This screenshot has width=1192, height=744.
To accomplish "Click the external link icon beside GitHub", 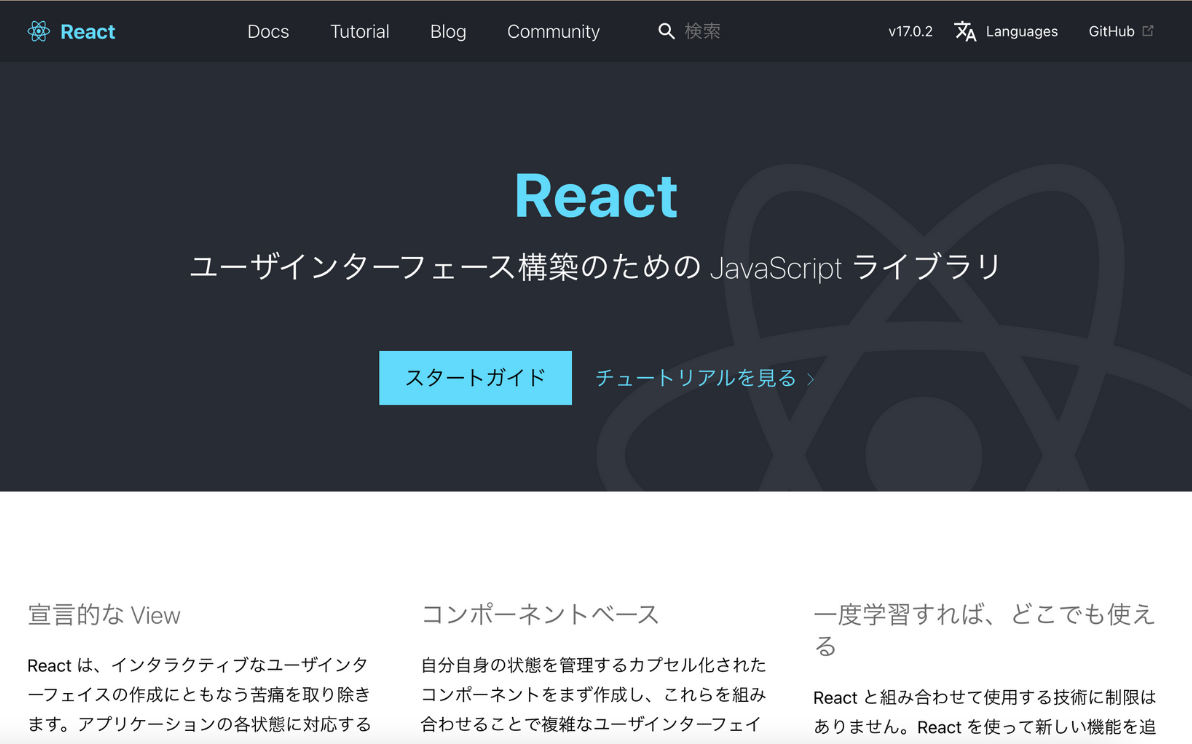I will click(x=1148, y=31).
